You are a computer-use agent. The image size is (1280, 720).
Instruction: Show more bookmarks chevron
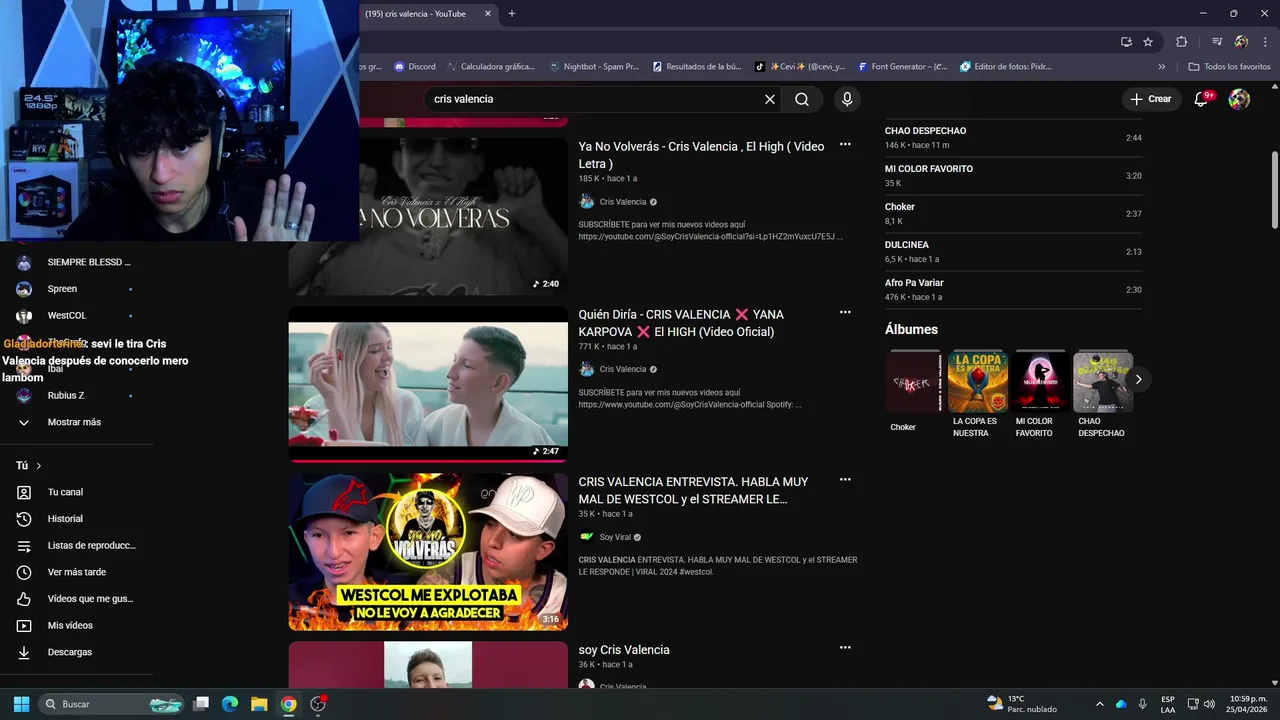coord(1161,67)
